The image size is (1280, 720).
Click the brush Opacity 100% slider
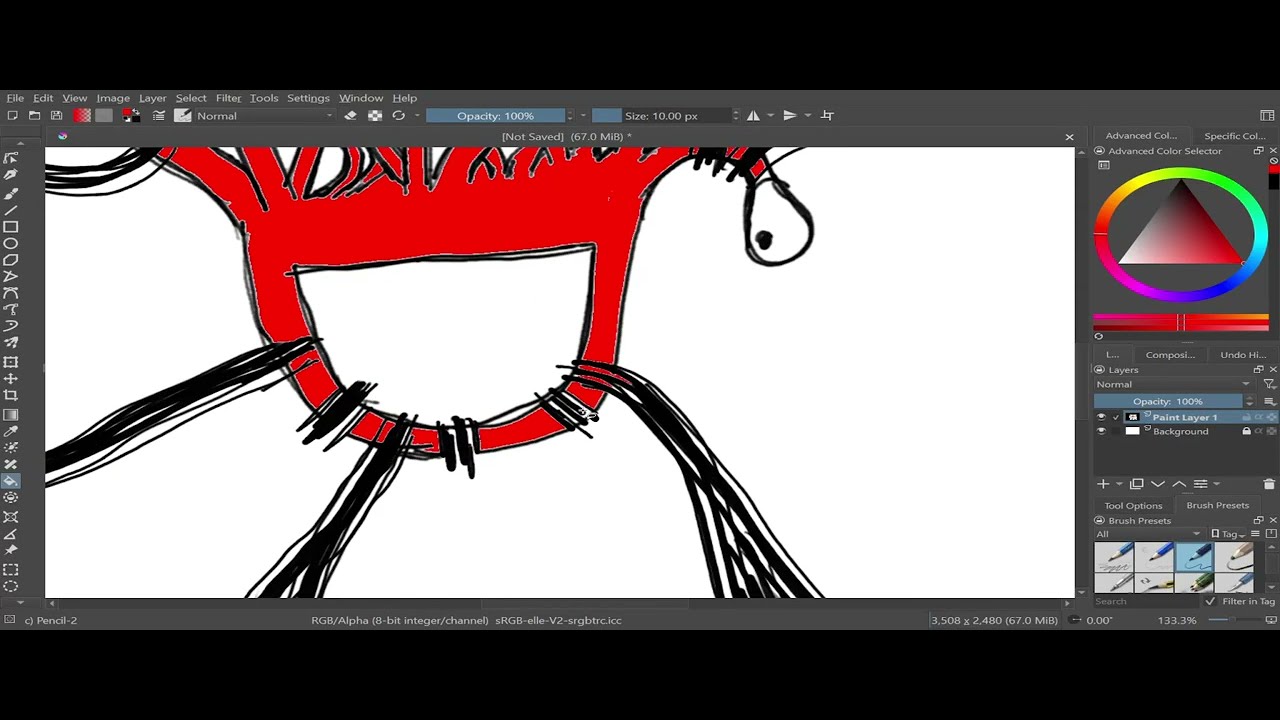pyautogui.click(x=496, y=116)
